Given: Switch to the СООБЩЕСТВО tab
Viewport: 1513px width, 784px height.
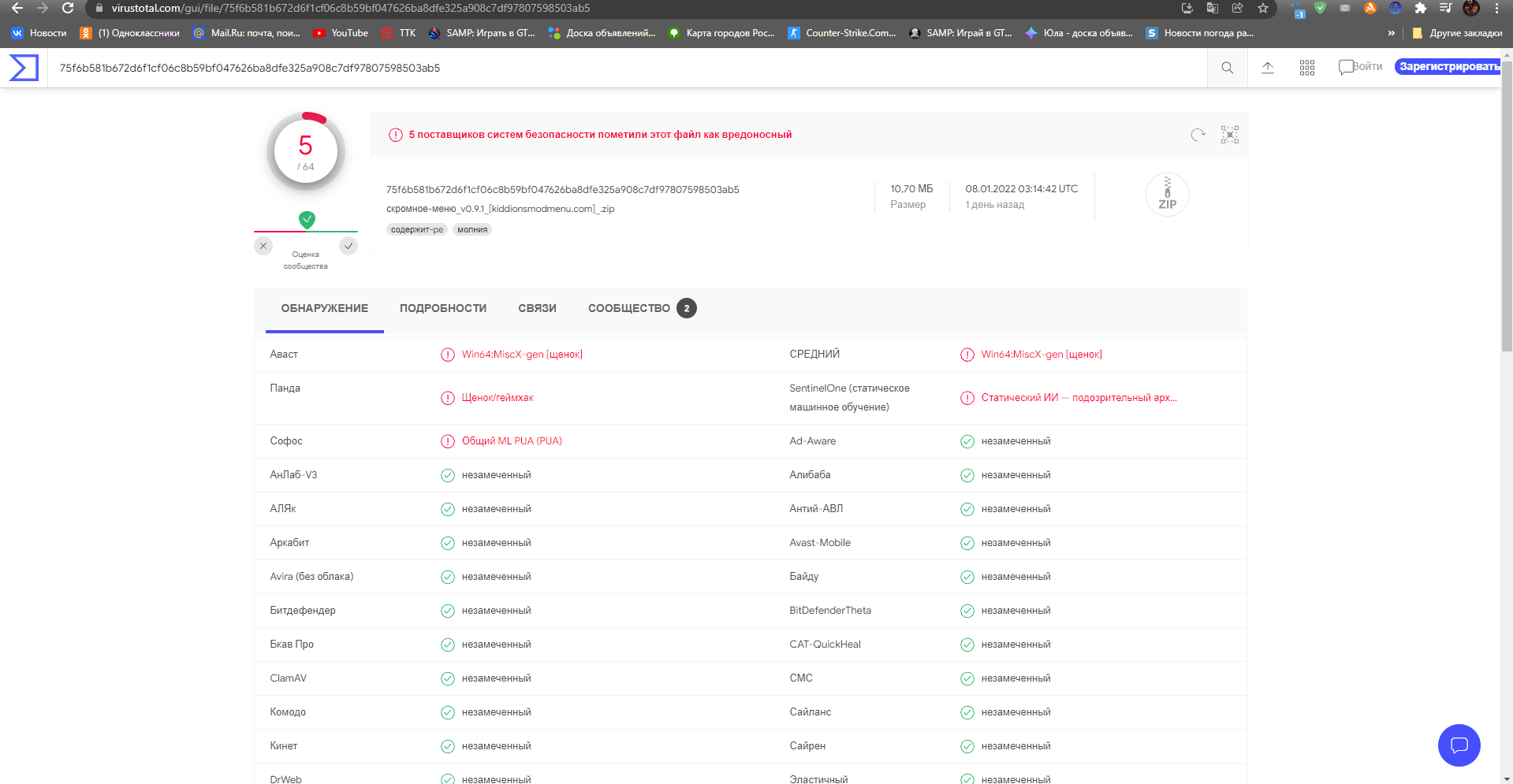Looking at the screenshot, I should point(642,308).
